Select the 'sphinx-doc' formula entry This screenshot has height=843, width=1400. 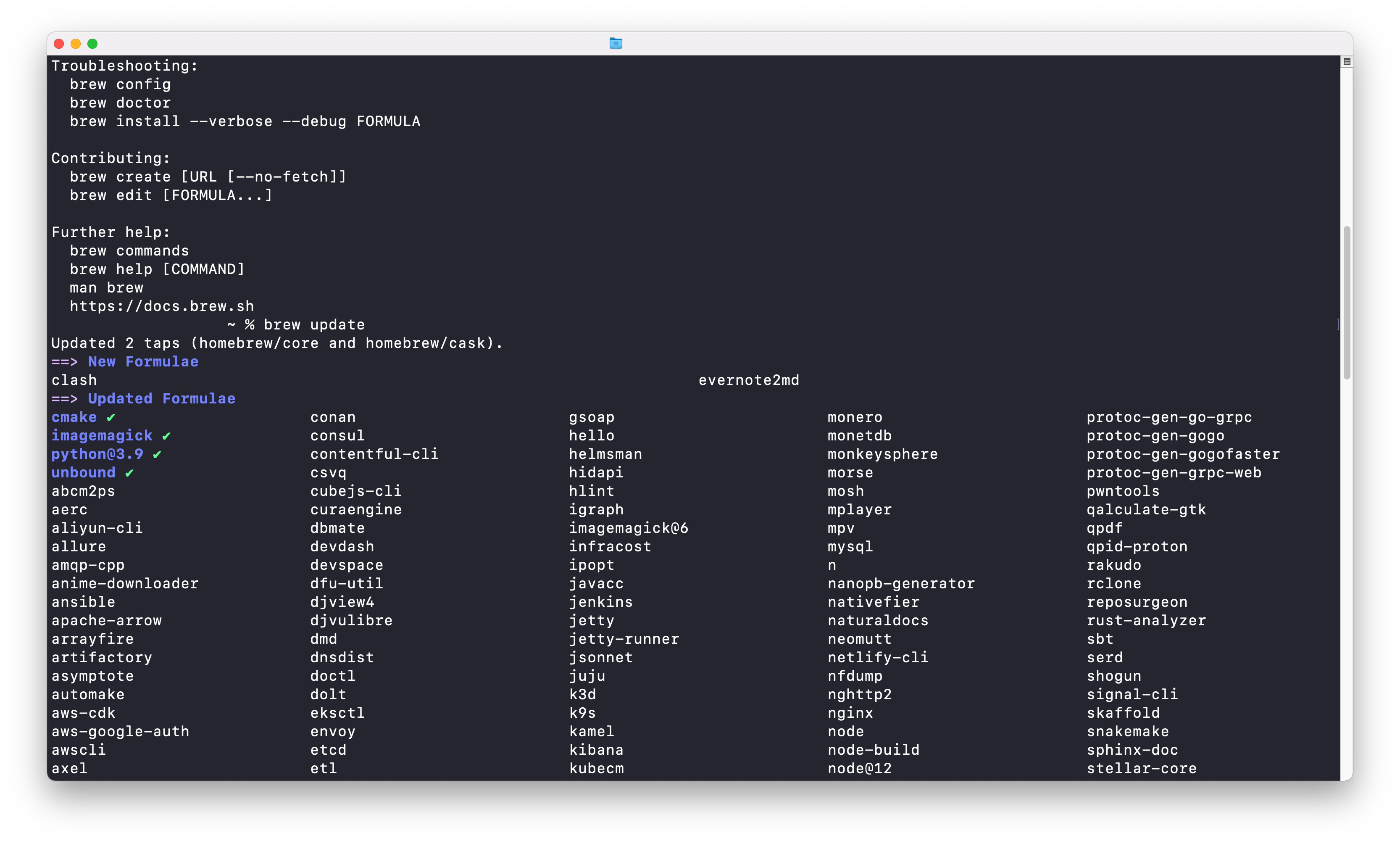(x=1132, y=750)
